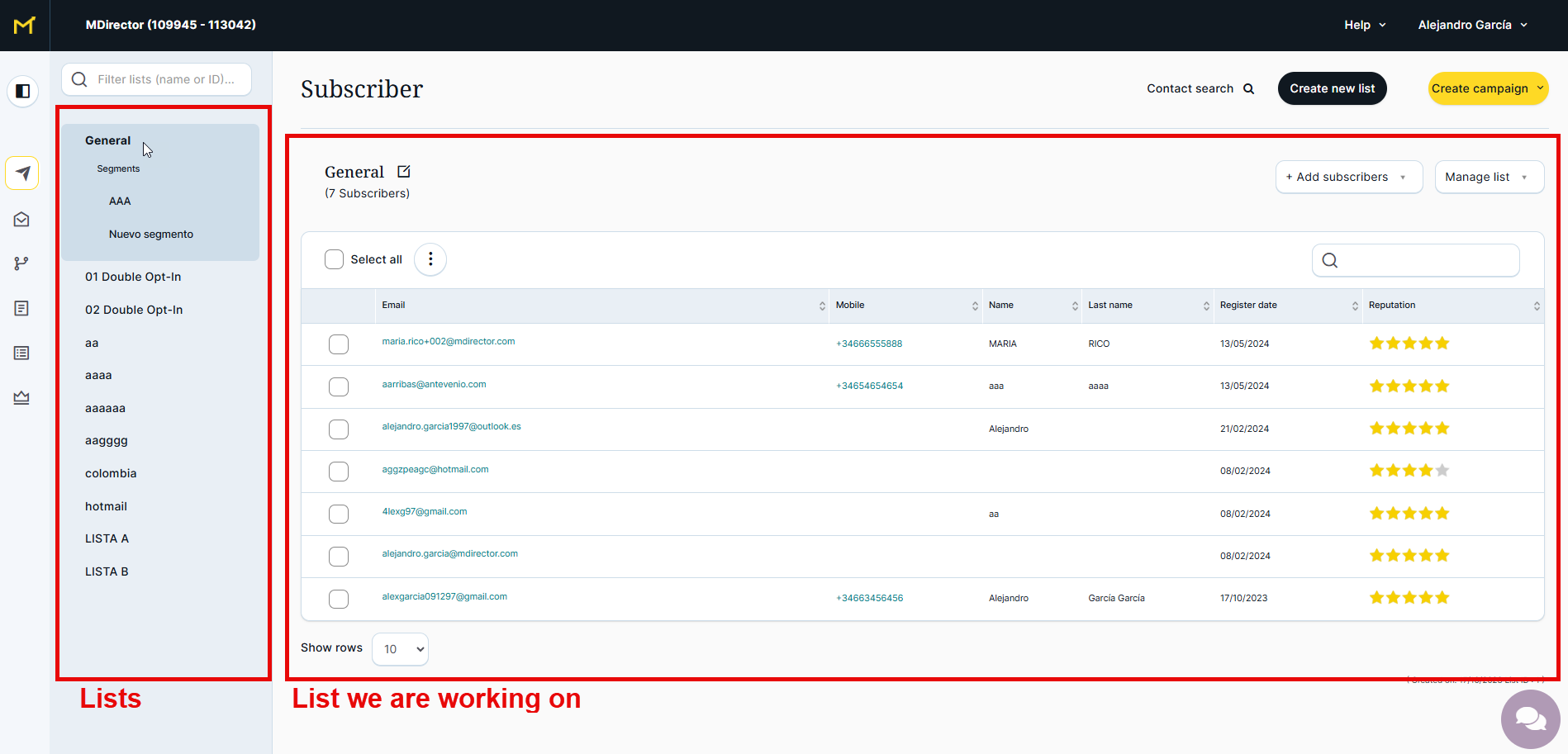Open the Help menu
Image resolution: width=1568 pixels, height=754 pixels.
coord(1365,25)
